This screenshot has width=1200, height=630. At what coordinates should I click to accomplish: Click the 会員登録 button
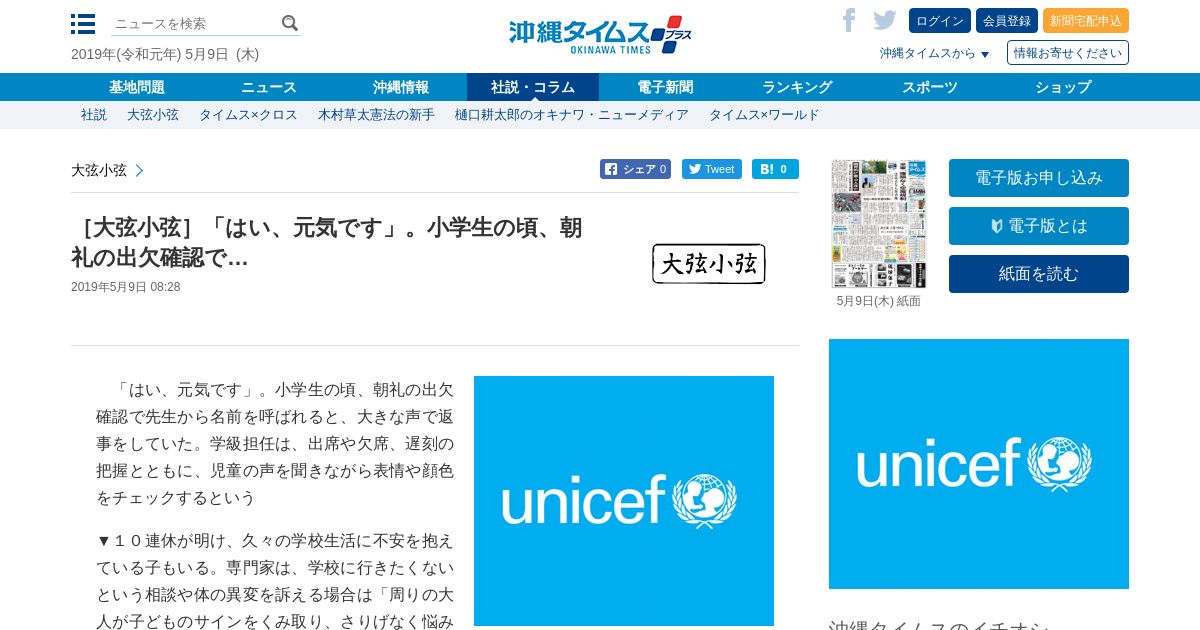pyautogui.click(x=1007, y=21)
